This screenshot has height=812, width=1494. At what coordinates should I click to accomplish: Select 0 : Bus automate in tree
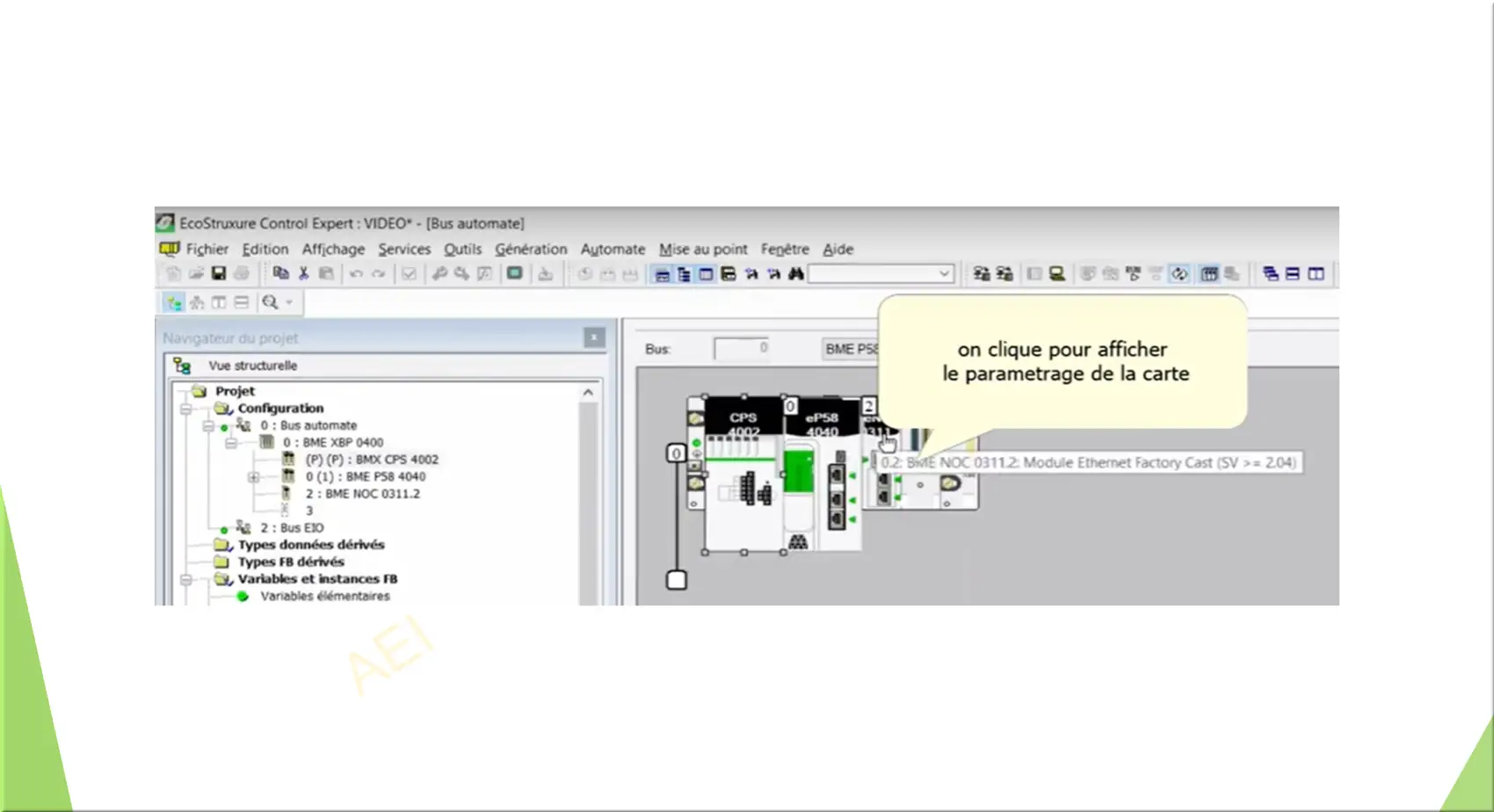[x=308, y=425]
